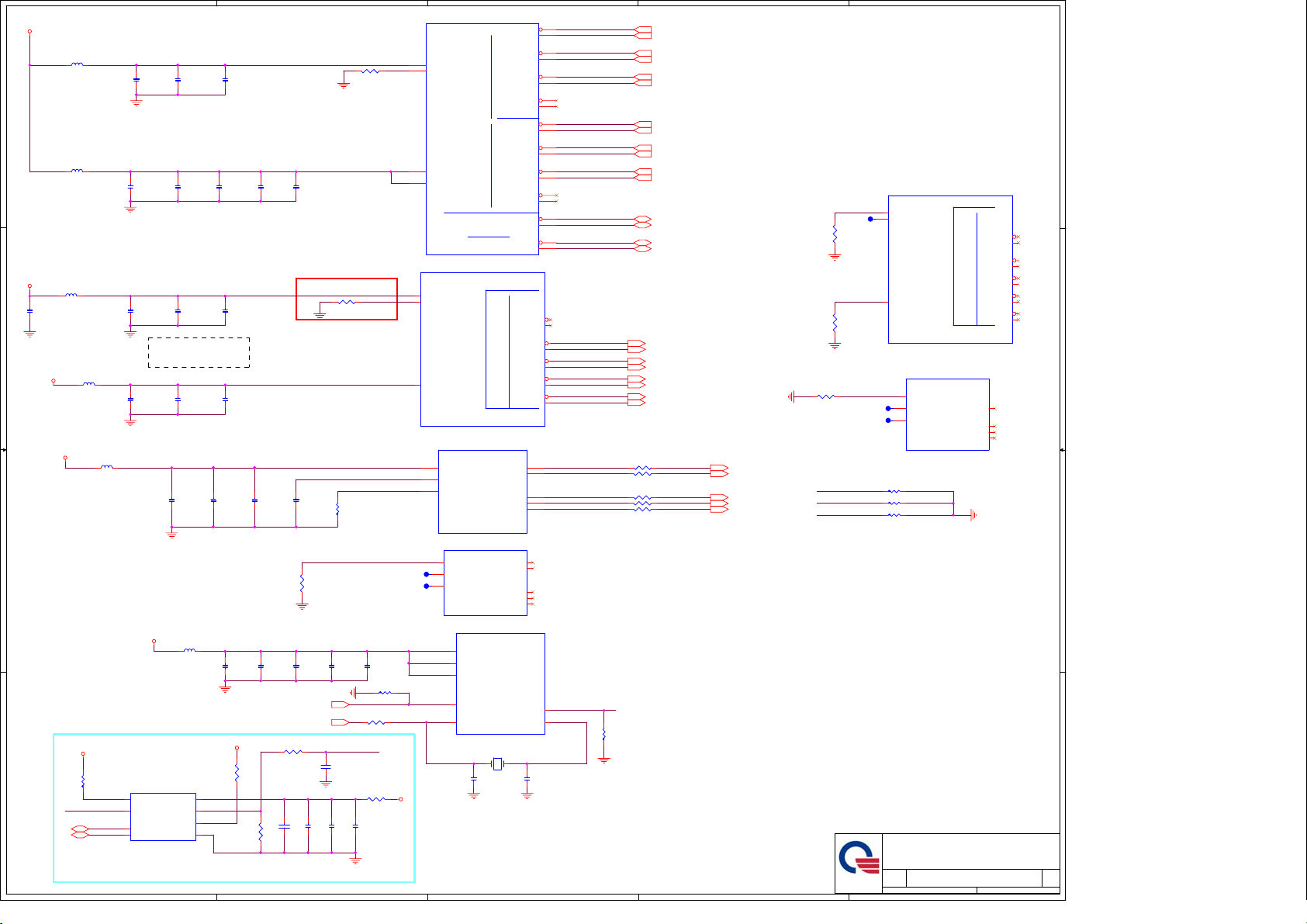Select the resistor inside the red rectangle

click(347, 303)
